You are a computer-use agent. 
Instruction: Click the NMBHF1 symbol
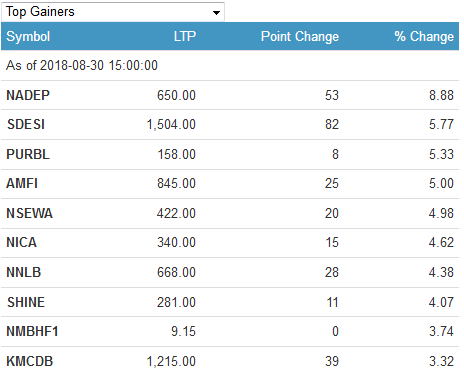click(32, 331)
